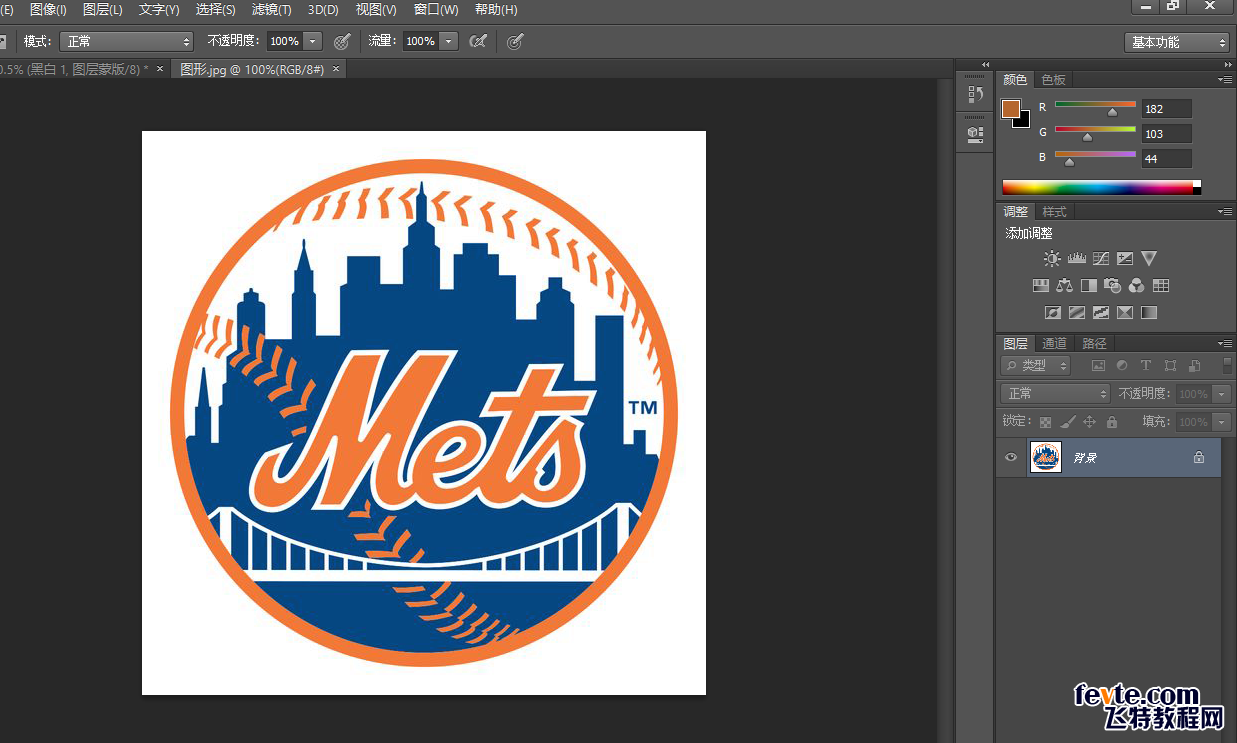Viewport: 1237px width, 743px height.
Task: Hide the 背景 layer with eye icon
Action: click(1011, 457)
